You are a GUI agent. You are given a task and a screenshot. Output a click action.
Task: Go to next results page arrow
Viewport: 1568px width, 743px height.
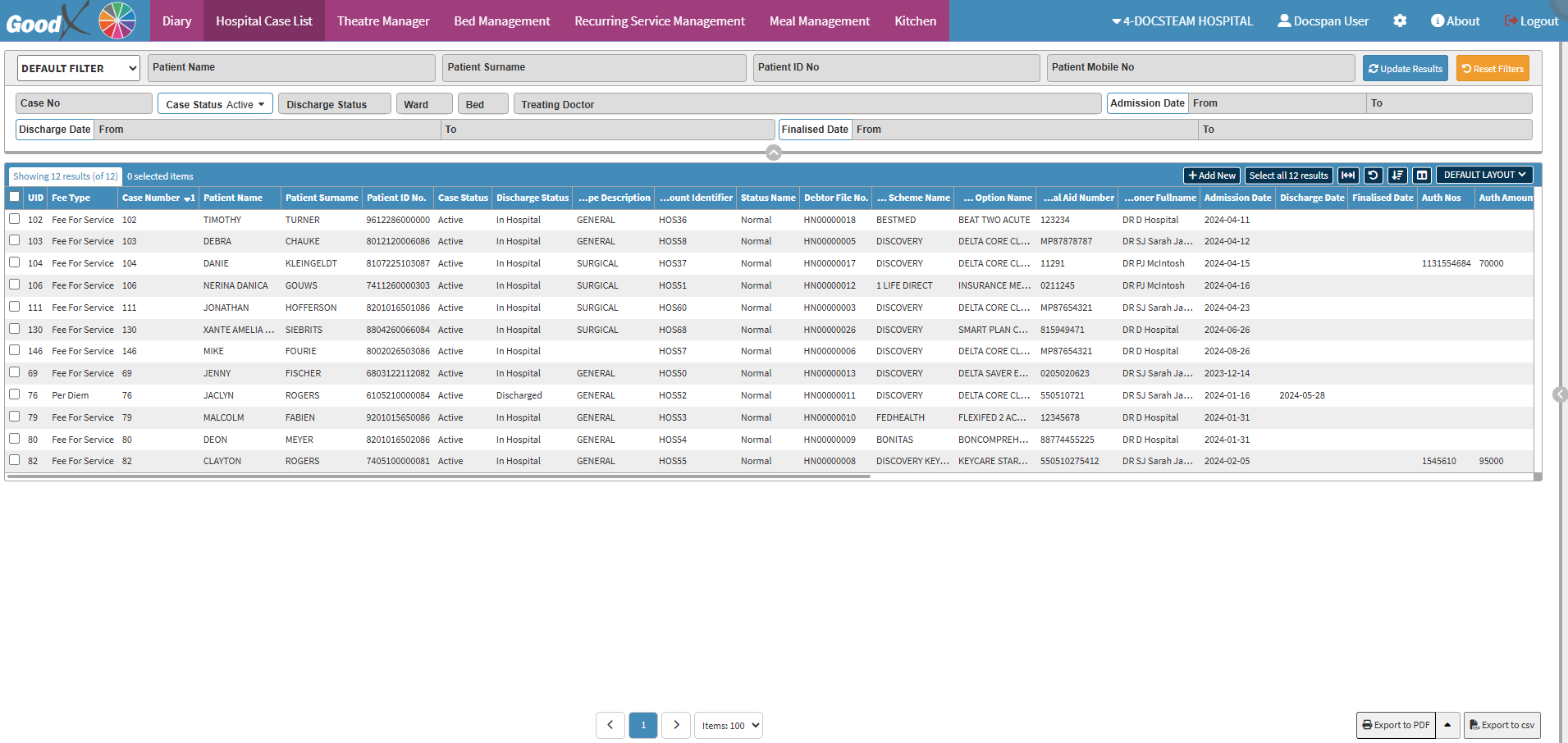coord(676,725)
